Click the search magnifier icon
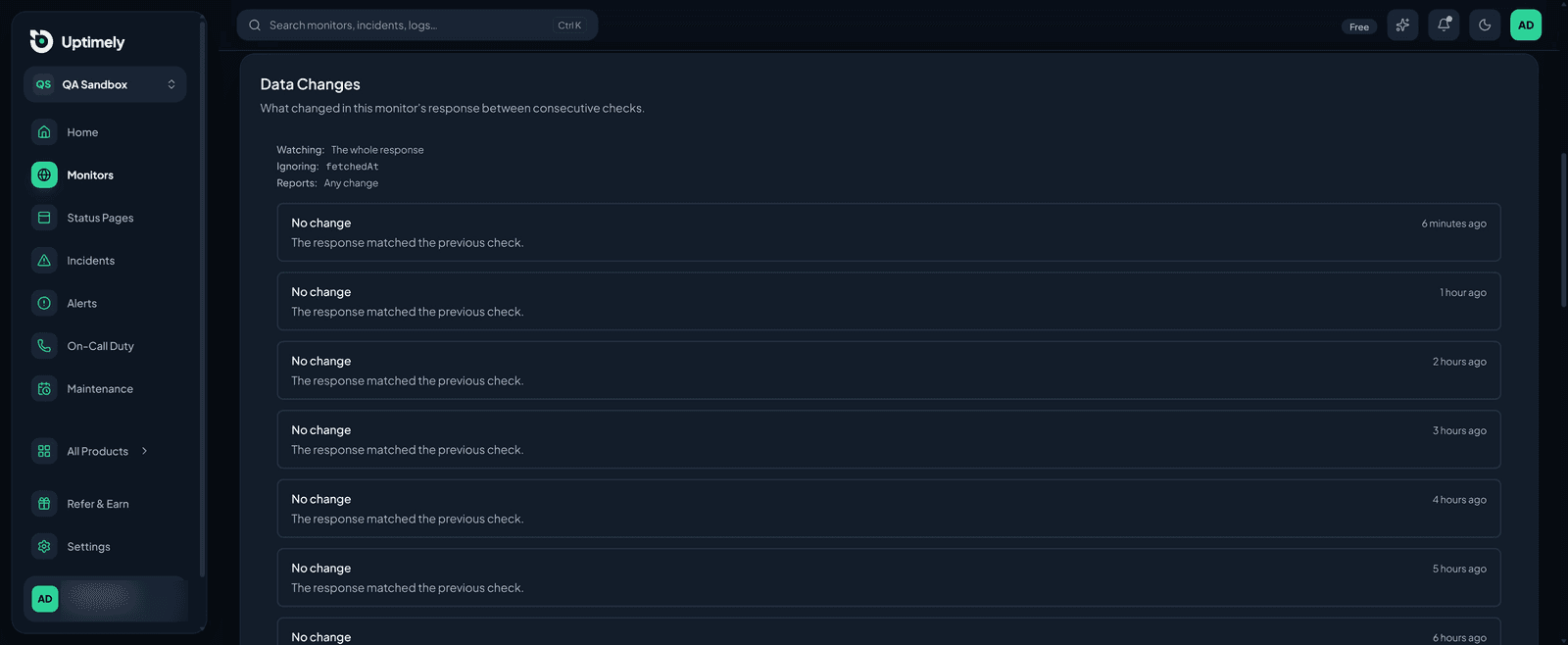Viewport: 1568px width, 645px height. (x=255, y=25)
